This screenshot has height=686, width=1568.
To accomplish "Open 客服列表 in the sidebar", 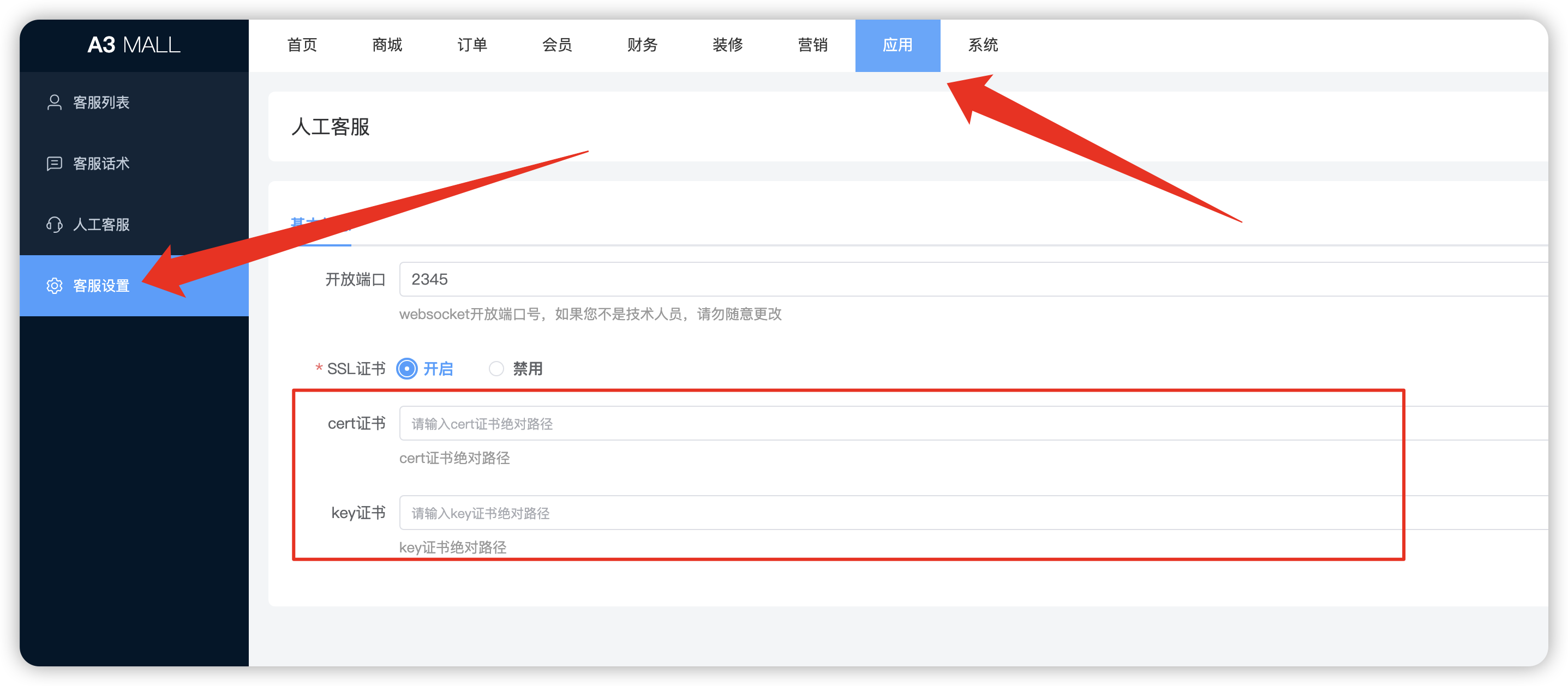I will (134, 102).
